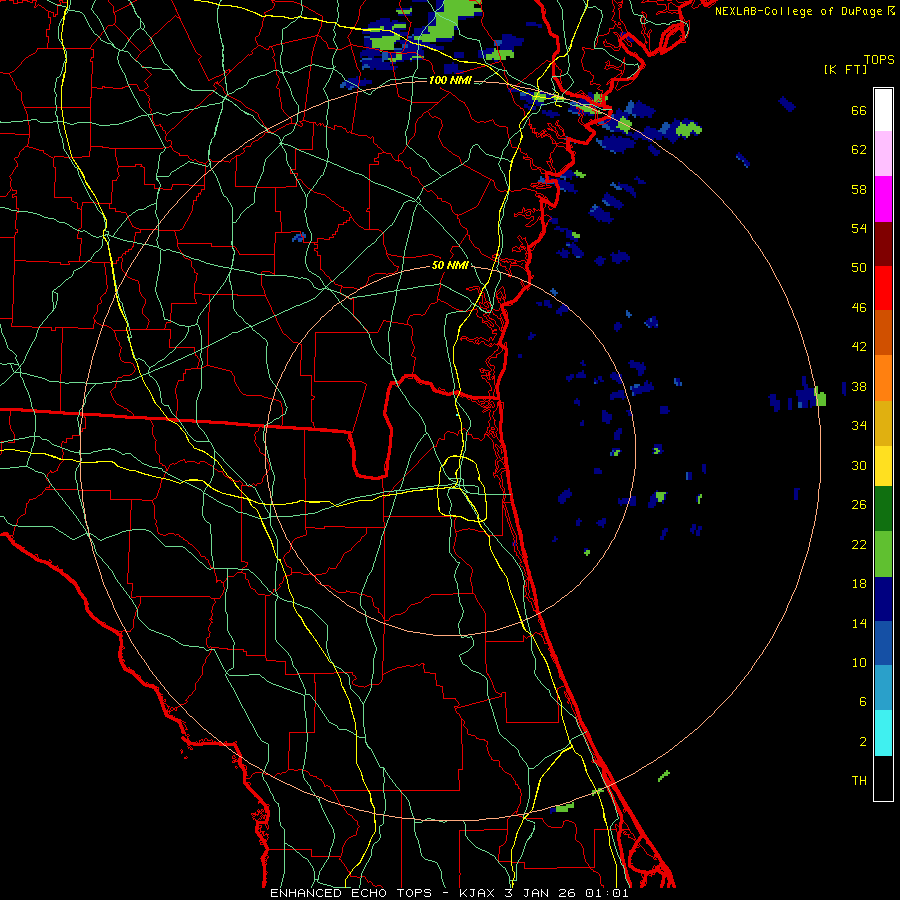Click the magenta legend swatch
900x900 pixels.
click(883, 199)
